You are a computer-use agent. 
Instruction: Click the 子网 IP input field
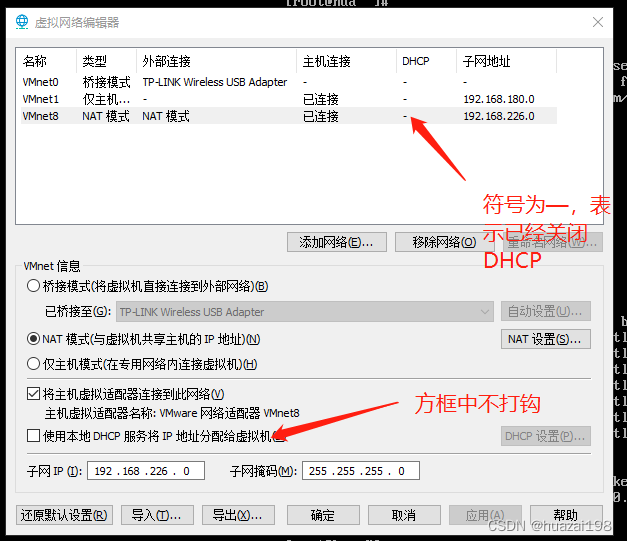pyautogui.click(x=146, y=471)
